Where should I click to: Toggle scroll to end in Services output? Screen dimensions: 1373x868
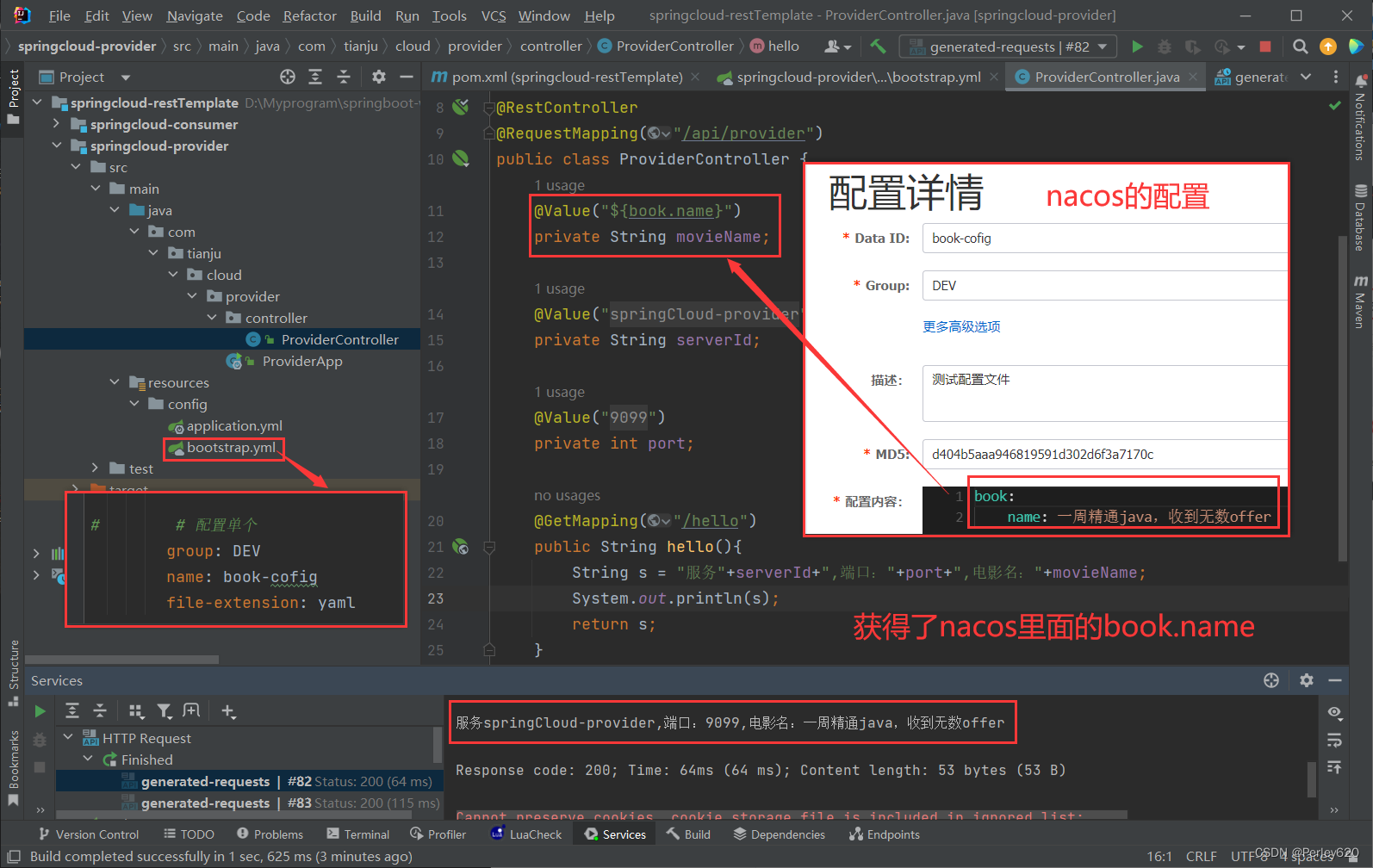coord(1334,766)
